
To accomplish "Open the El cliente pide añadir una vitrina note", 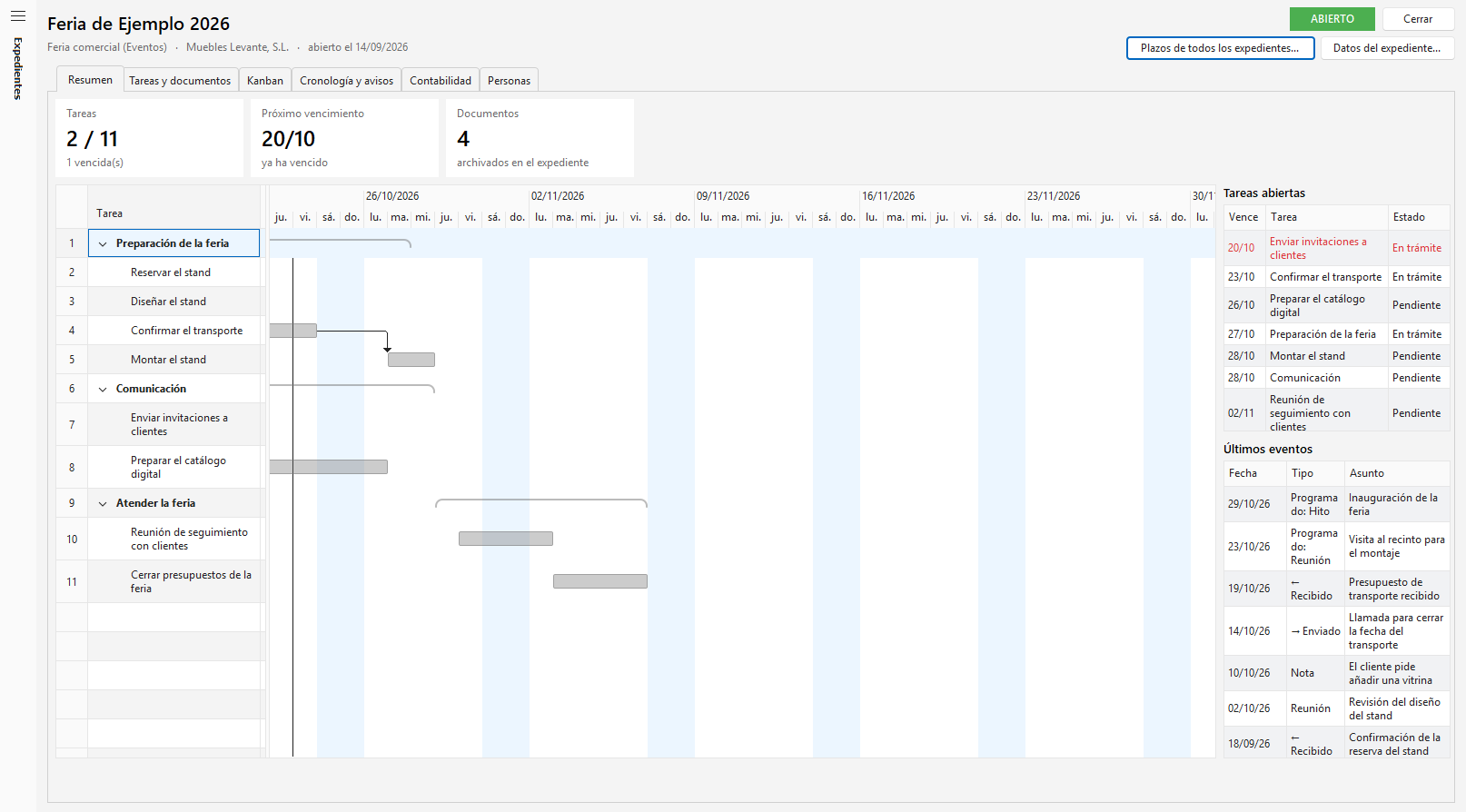I will click(1336, 673).
